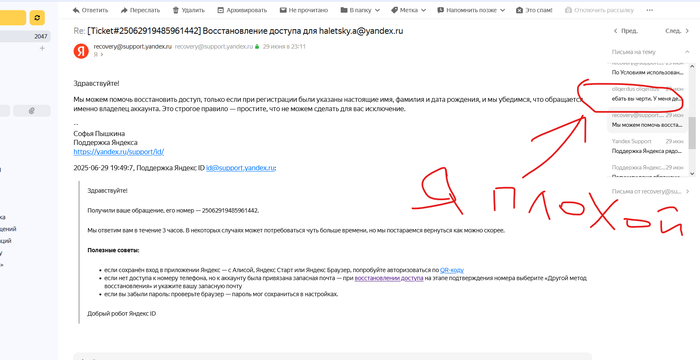Click the date 29 июня в 23:11
The image size is (700, 360).
pyautogui.click(x=284, y=46)
